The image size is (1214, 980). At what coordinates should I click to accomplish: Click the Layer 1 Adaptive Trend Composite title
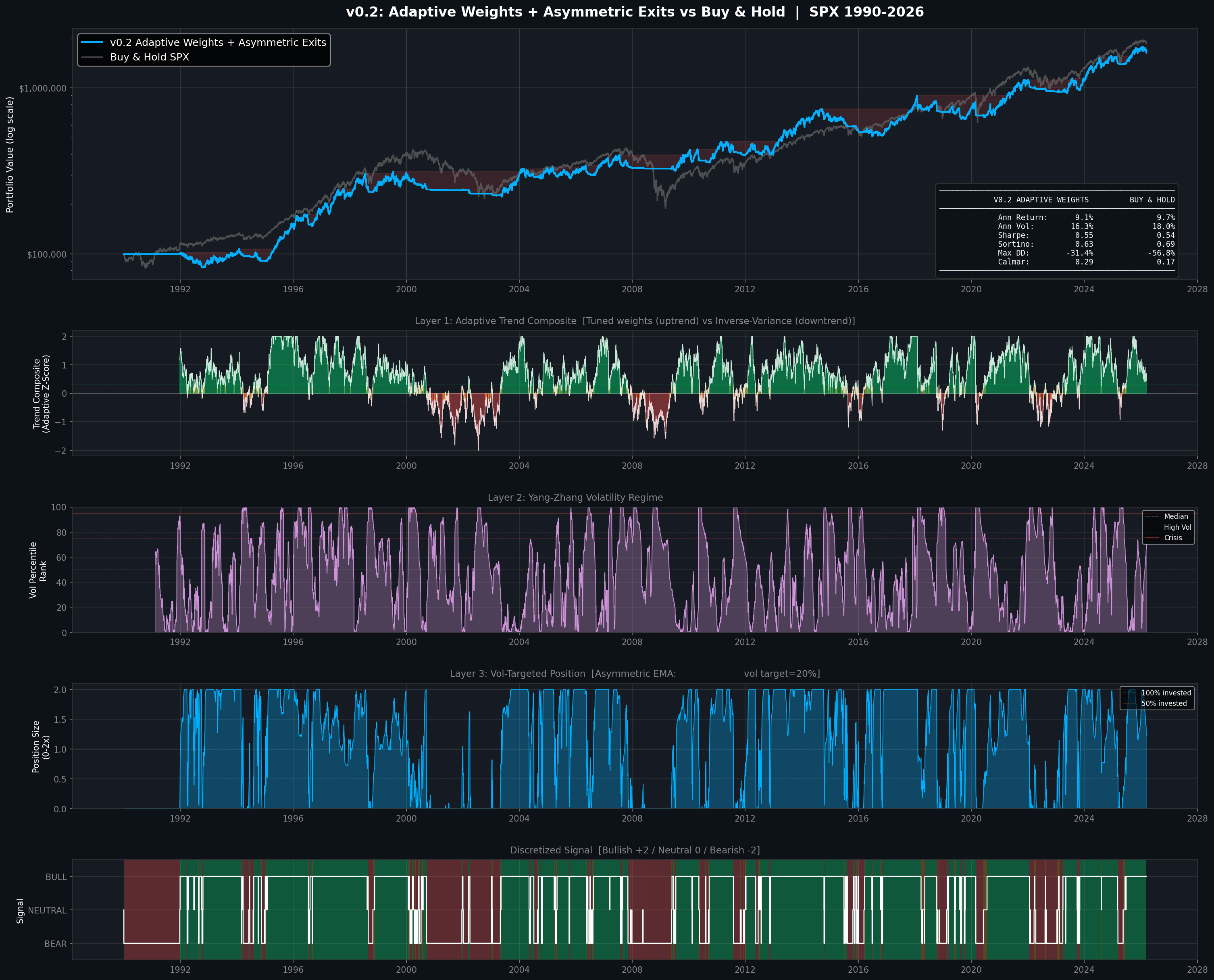tap(635, 320)
